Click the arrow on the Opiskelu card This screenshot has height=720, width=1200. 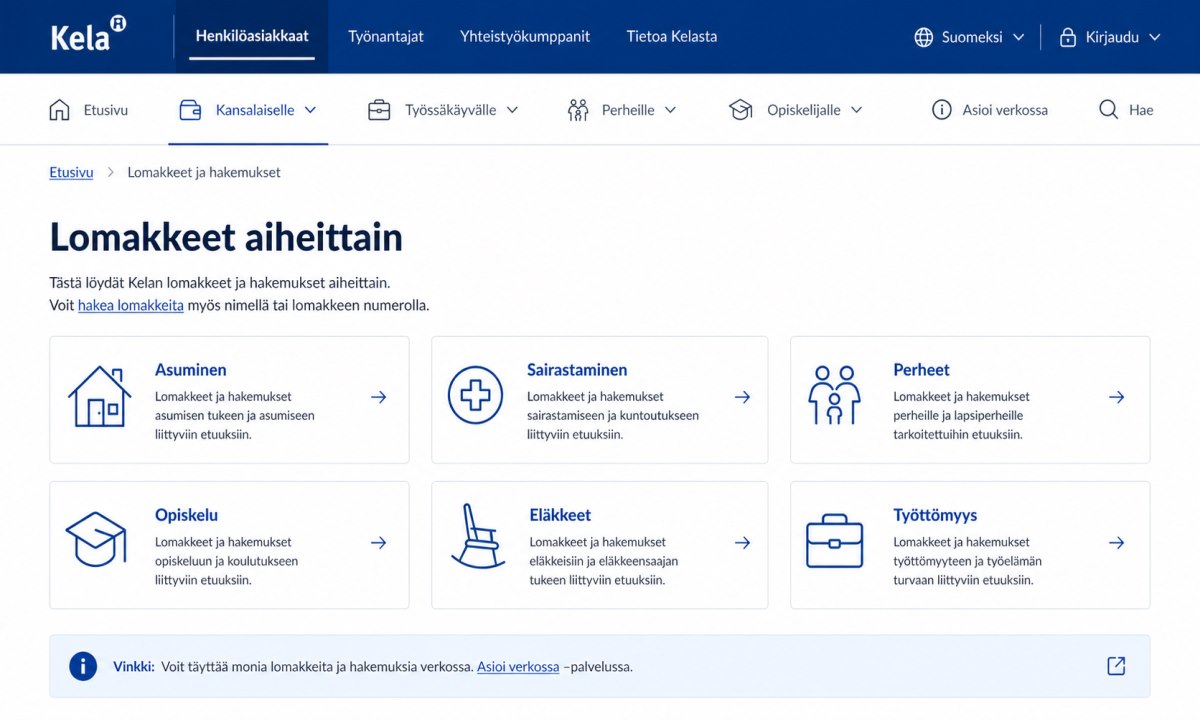(378, 543)
